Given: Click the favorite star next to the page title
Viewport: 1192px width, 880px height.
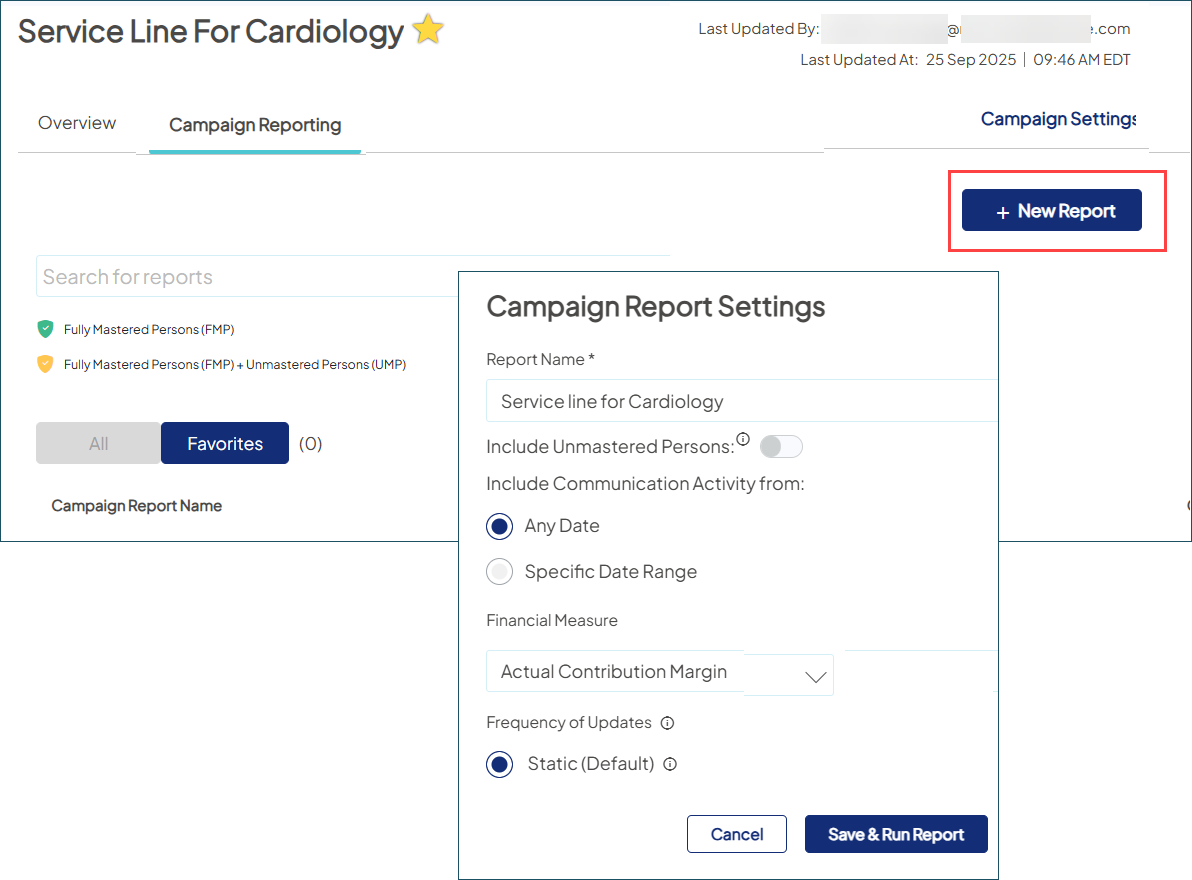Looking at the screenshot, I should point(427,30).
